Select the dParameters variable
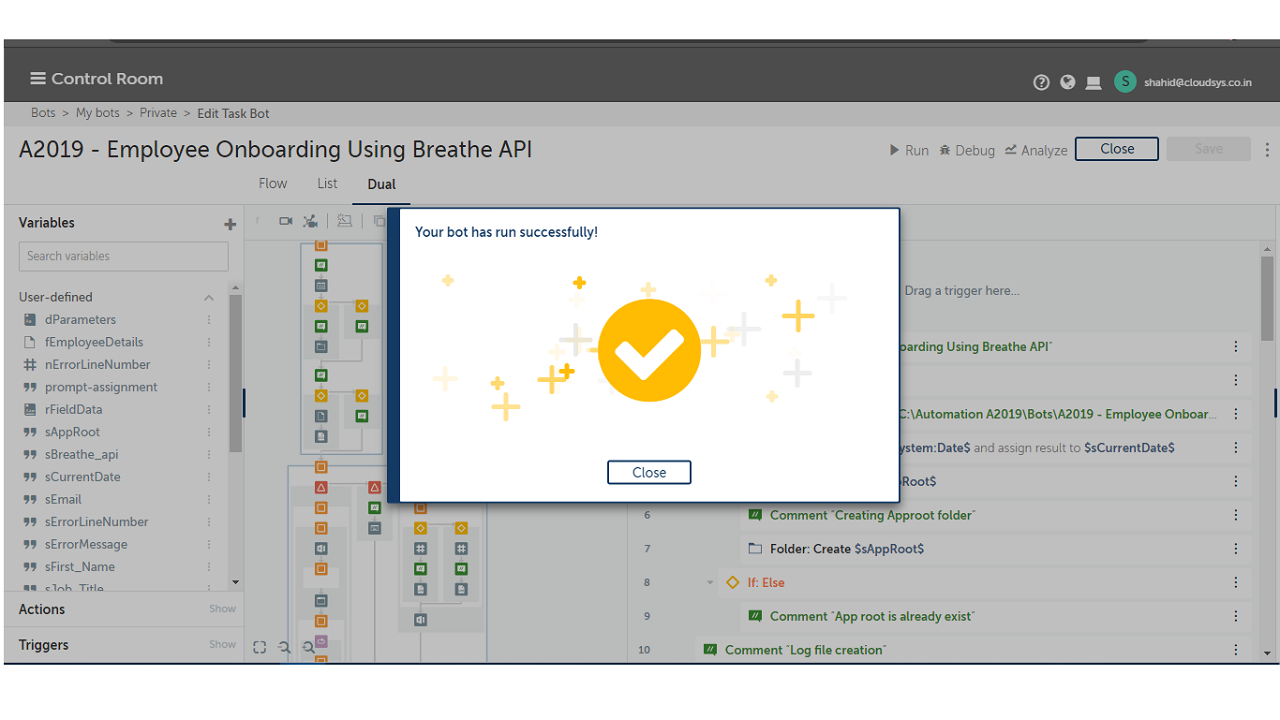1280x720 pixels. pos(80,320)
